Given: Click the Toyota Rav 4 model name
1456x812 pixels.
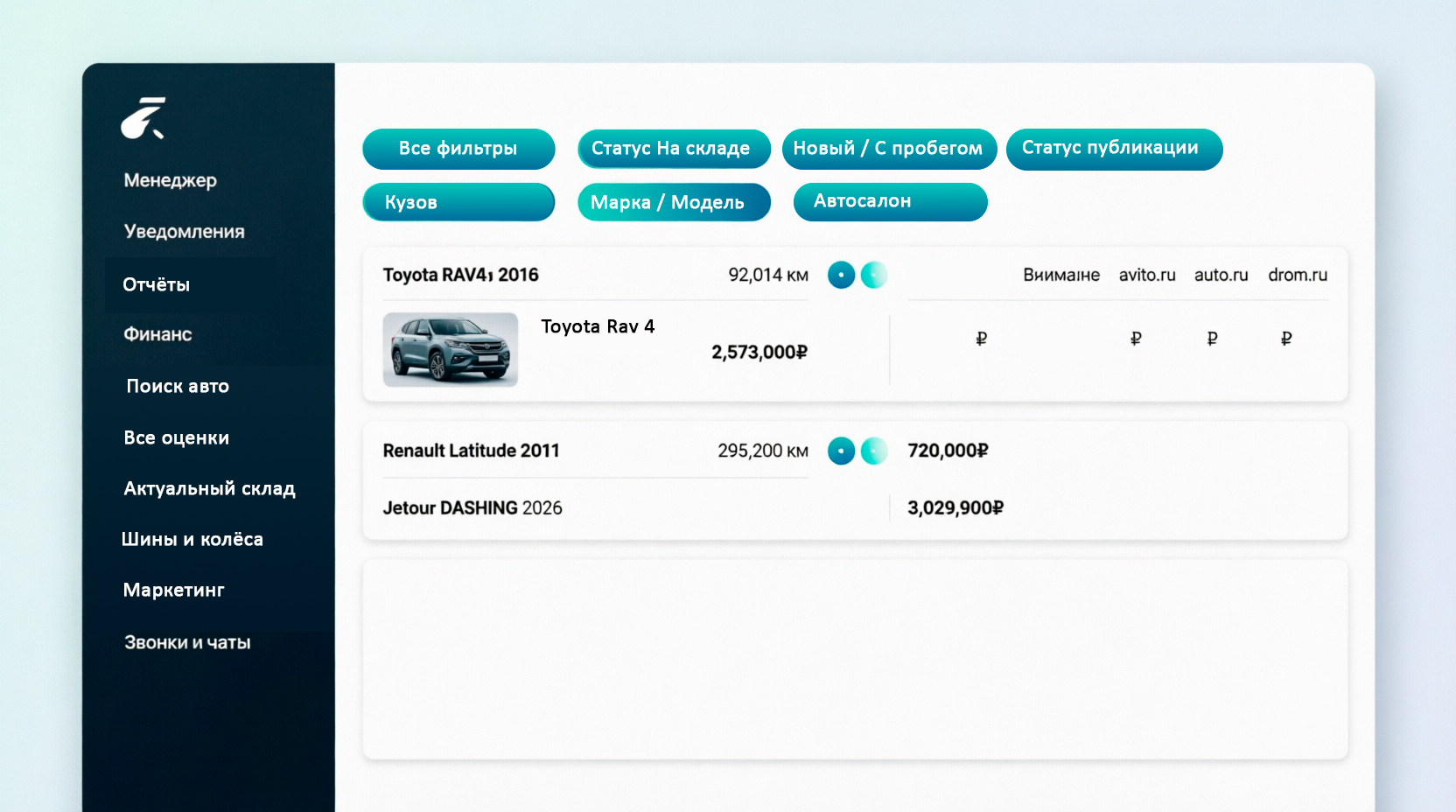Looking at the screenshot, I should tap(598, 326).
